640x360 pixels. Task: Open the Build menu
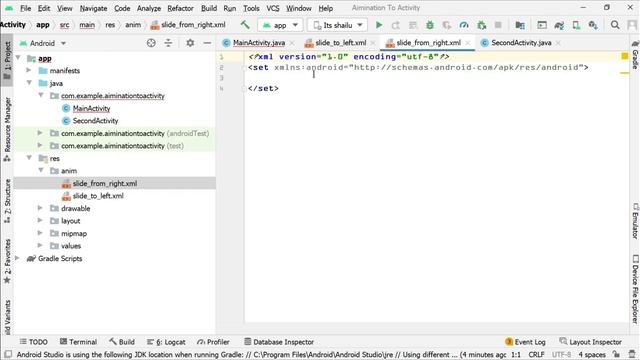pos(209,8)
